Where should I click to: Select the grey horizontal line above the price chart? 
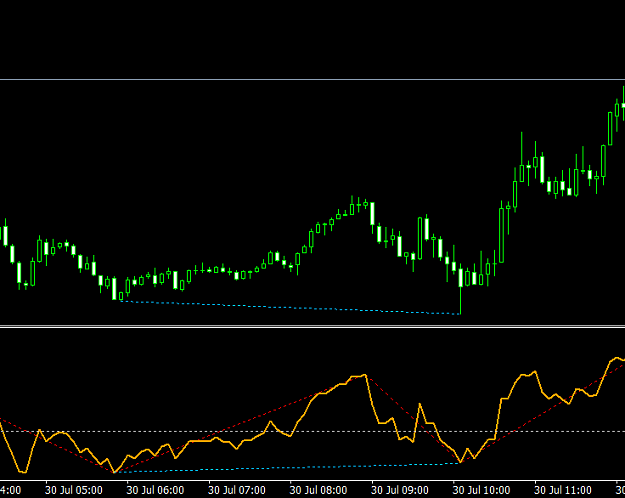coord(312,80)
